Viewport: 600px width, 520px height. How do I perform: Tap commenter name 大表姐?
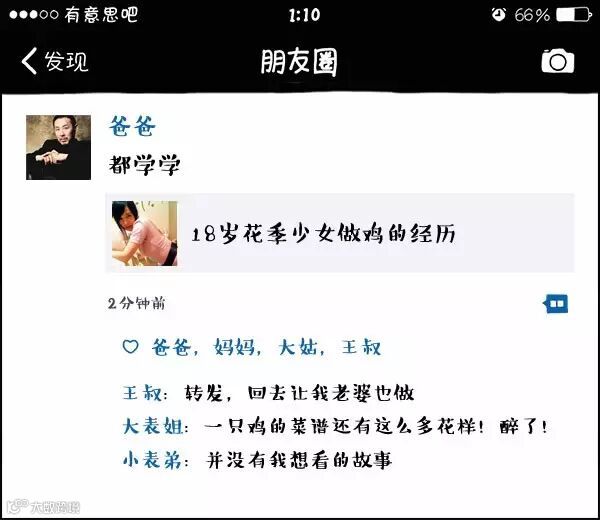(153, 426)
